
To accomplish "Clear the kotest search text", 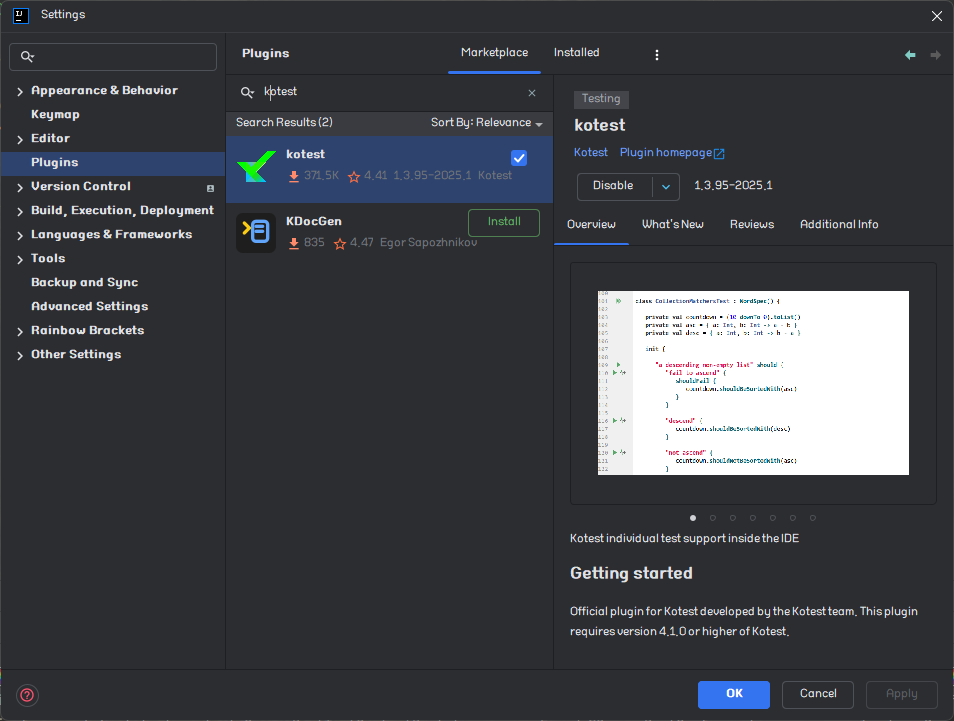I will point(532,92).
